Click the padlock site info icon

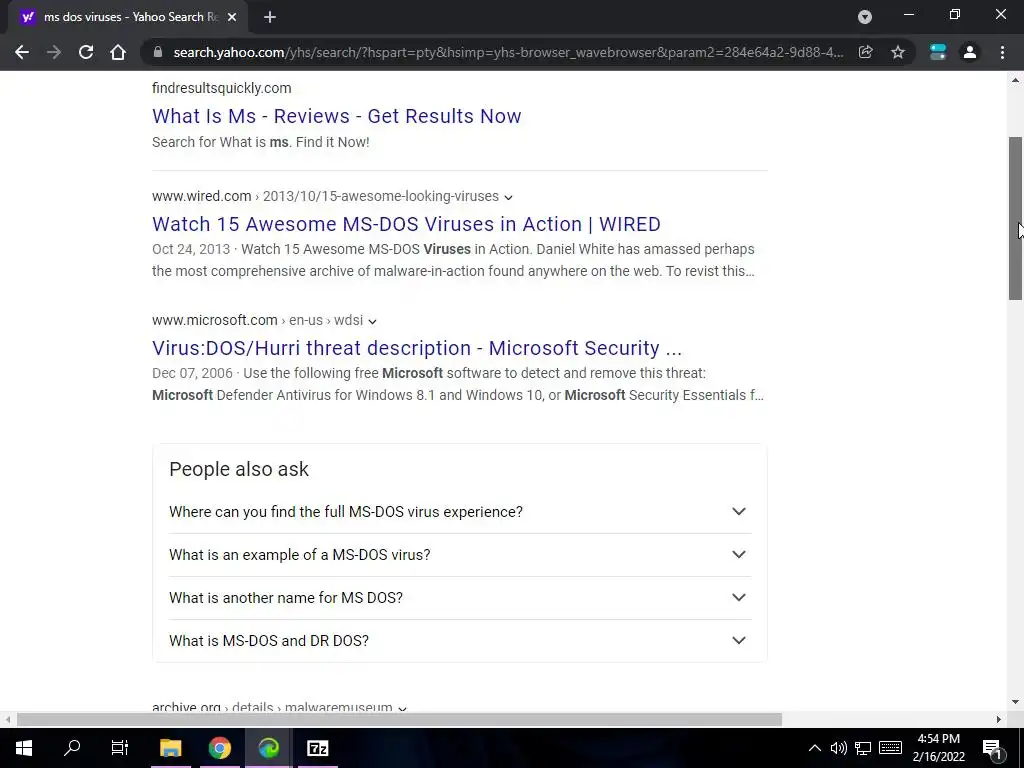(157, 52)
